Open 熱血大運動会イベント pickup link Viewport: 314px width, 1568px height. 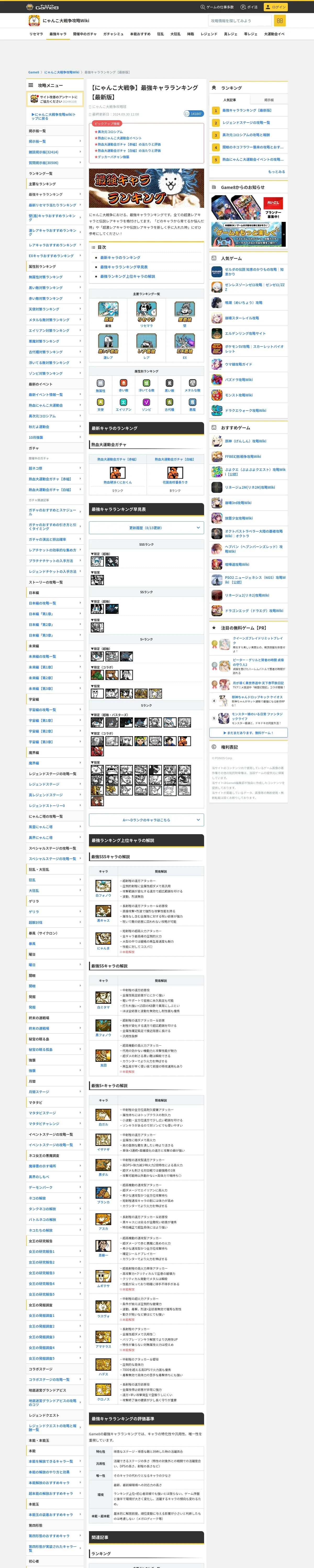(x=120, y=138)
